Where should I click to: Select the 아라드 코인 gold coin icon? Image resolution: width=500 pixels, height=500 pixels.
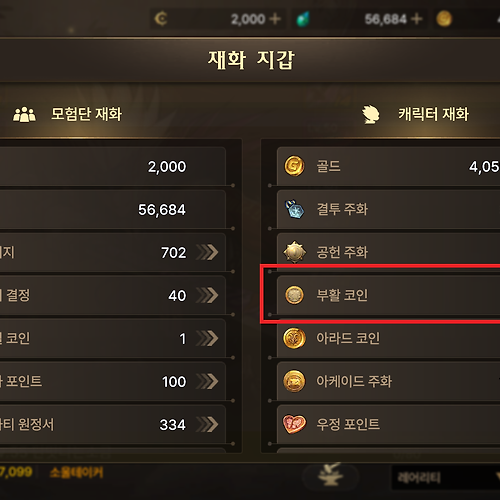coord(294,338)
